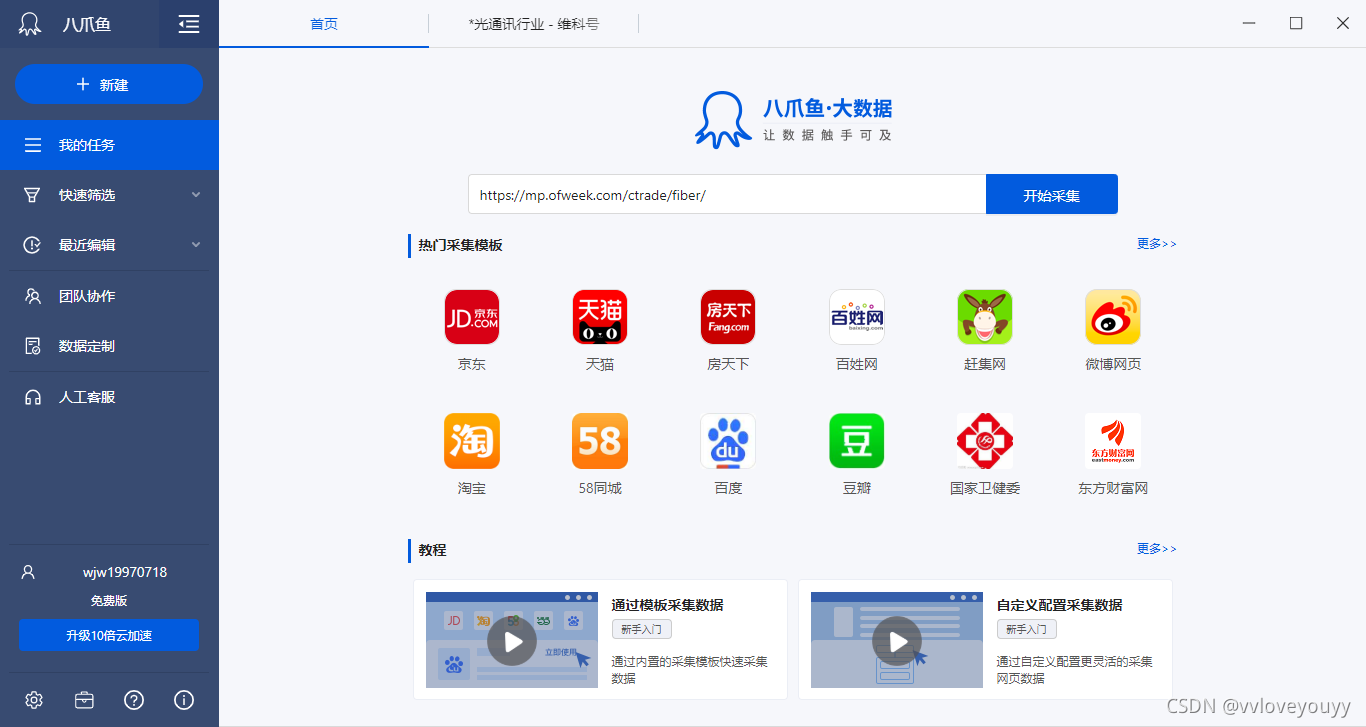Open the JD 京东 template
This screenshot has width=1366, height=727.
tap(472, 317)
